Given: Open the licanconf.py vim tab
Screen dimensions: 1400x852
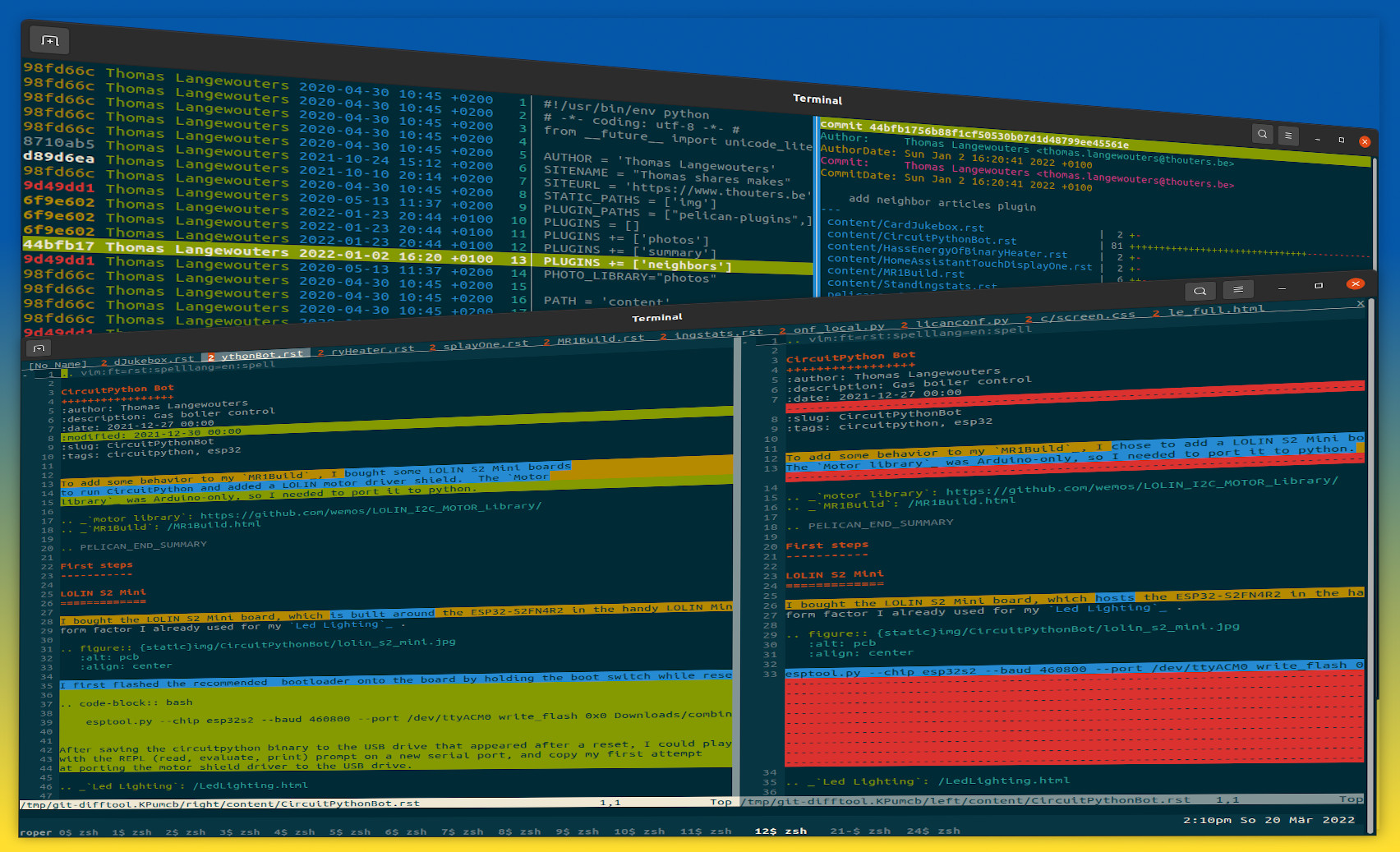Looking at the screenshot, I should (x=954, y=322).
